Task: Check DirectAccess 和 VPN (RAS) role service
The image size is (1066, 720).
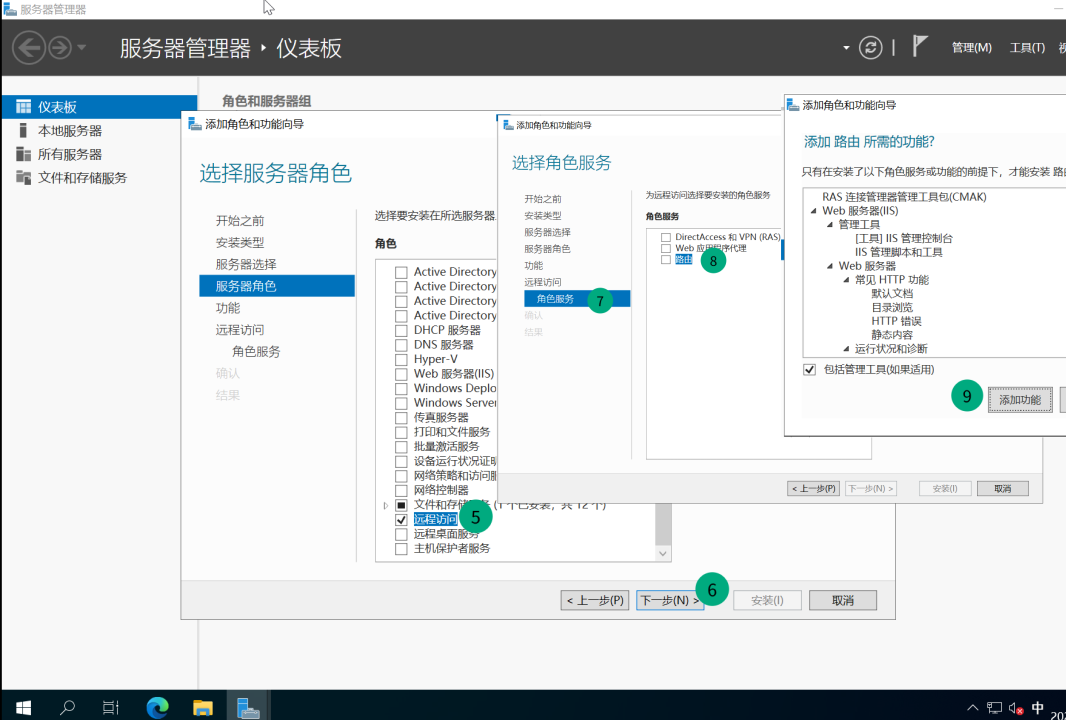Action: click(x=666, y=237)
